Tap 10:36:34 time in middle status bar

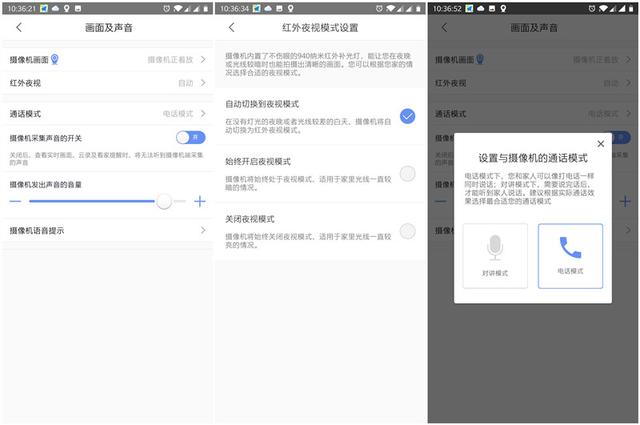(235, 9)
